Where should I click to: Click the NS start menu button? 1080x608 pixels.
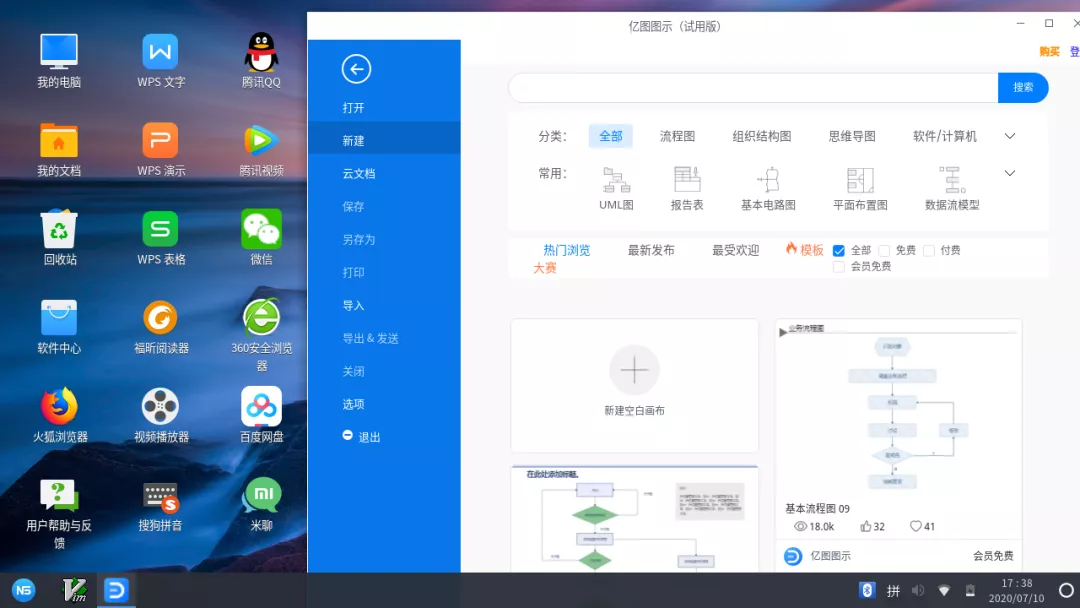pyautogui.click(x=23, y=590)
